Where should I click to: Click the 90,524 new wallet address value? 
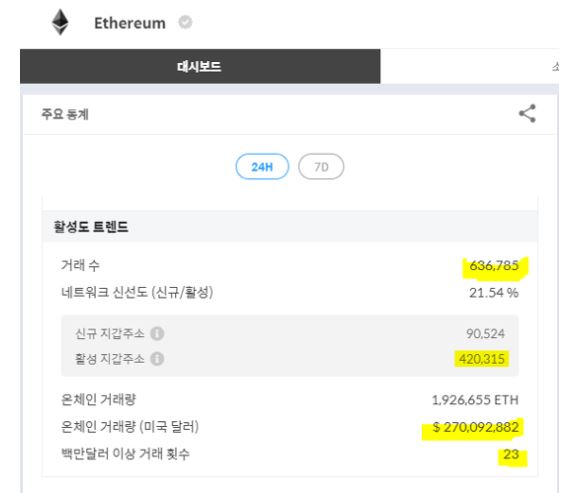coord(485,333)
